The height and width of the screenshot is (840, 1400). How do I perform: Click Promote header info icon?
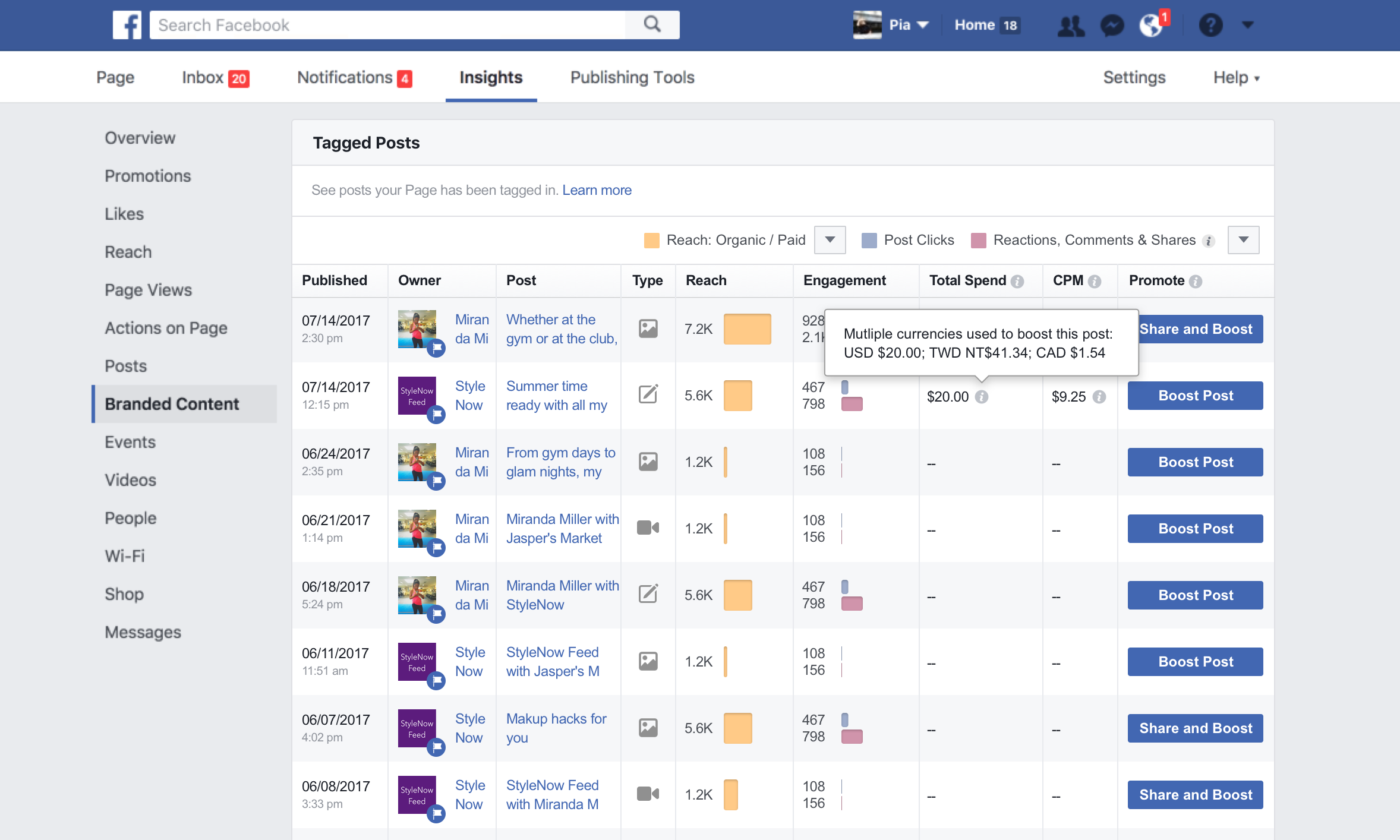[1196, 281]
